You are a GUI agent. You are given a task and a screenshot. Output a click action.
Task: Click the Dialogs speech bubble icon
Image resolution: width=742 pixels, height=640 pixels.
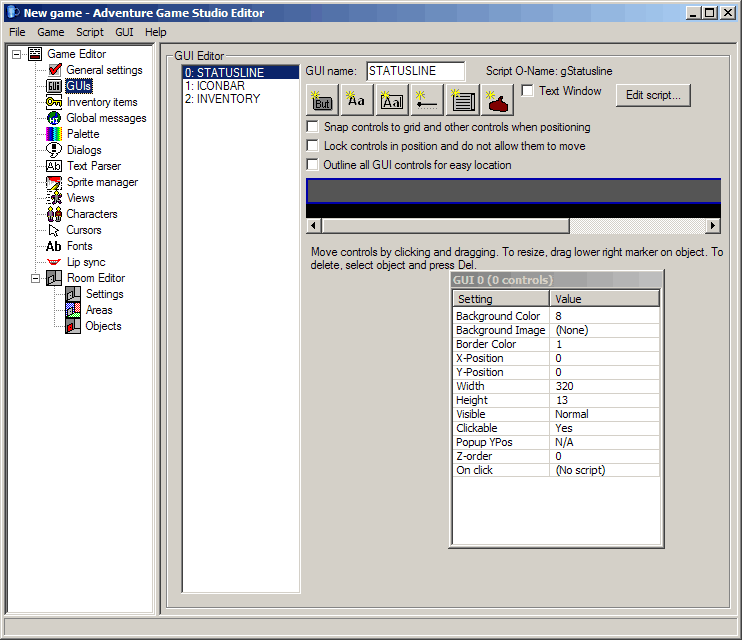pyautogui.click(x=54, y=150)
